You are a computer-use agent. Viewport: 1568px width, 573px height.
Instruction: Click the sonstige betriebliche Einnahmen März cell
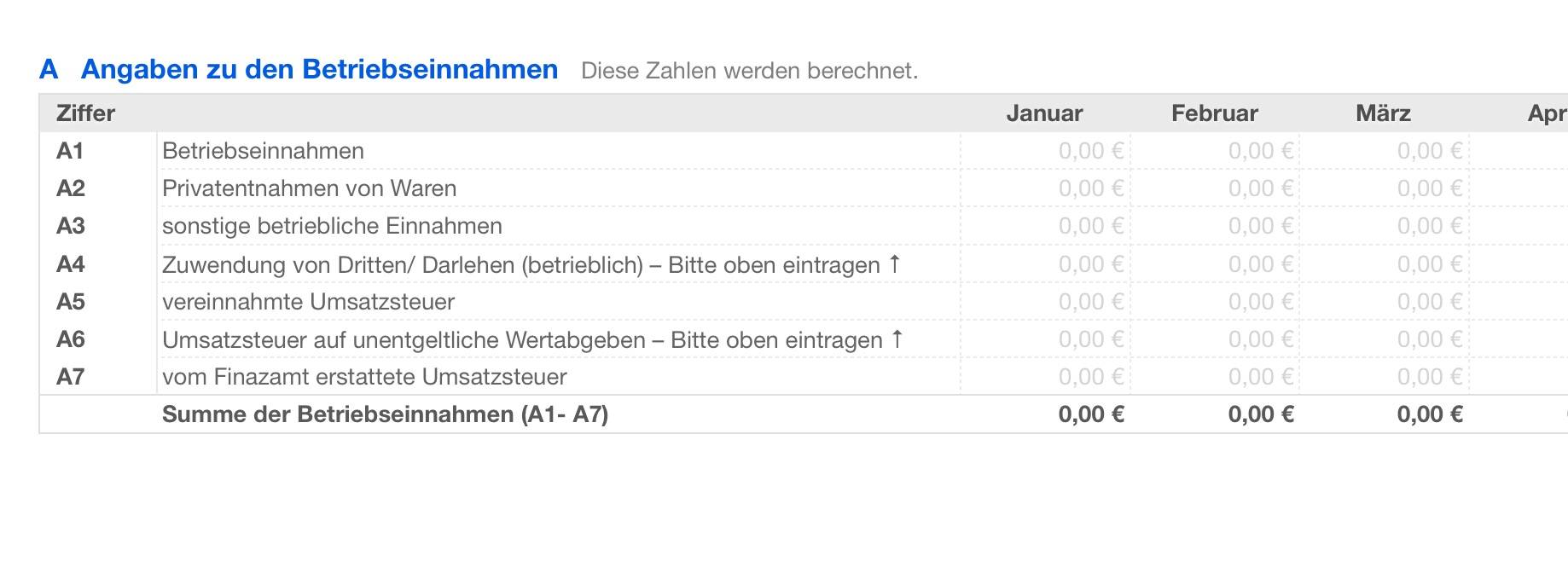click(x=1429, y=226)
